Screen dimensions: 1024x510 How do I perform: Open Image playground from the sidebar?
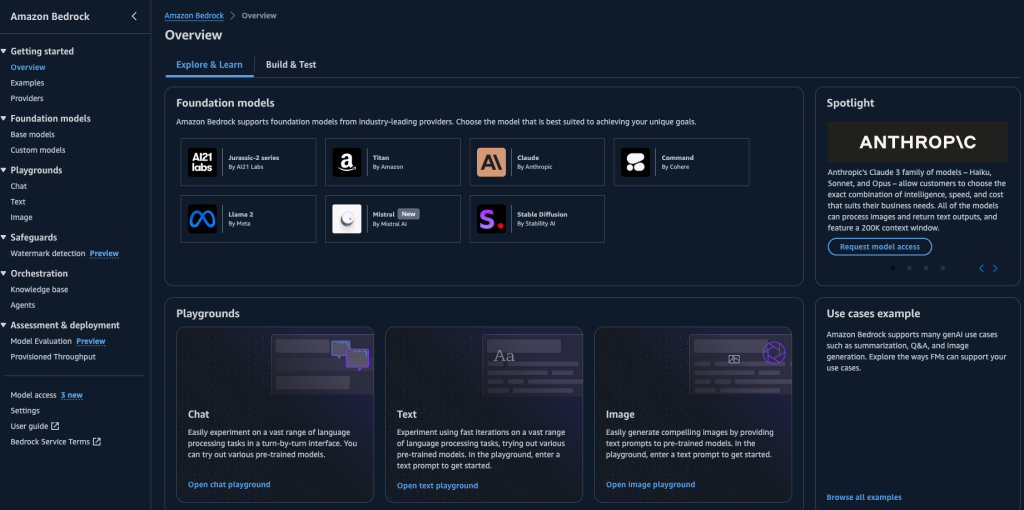tap(22, 217)
